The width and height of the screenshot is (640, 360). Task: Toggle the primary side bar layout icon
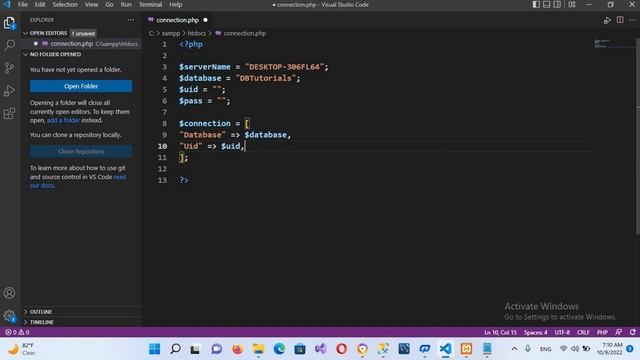click(536, 4)
